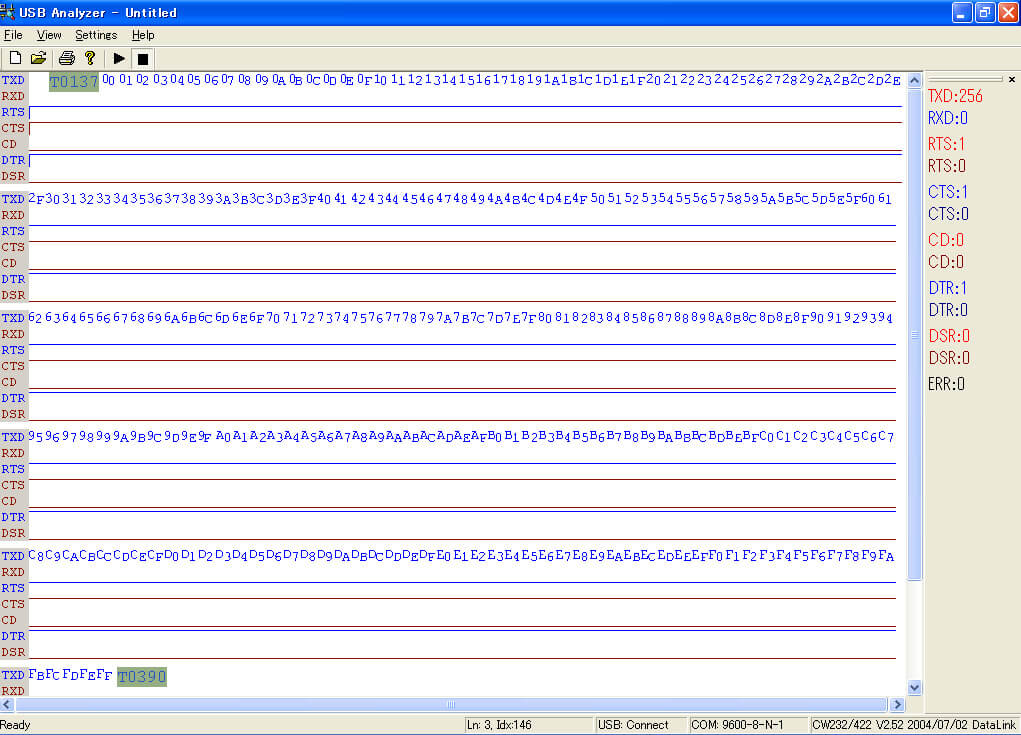Click the blue CTS:1 counter
This screenshot has width=1021, height=735.
point(947,192)
